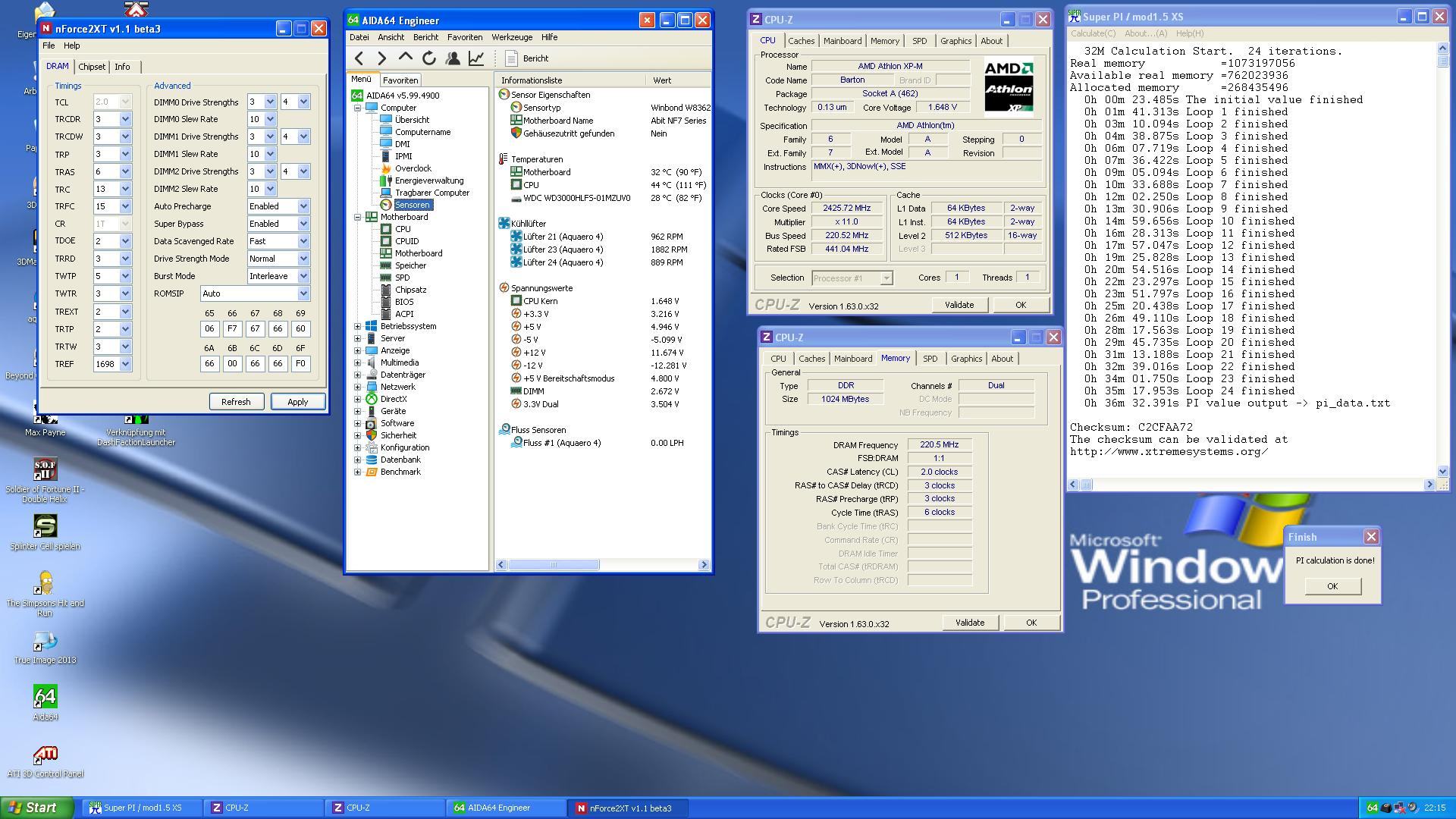Viewport: 1456px width, 819px height.
Task: Open the CPU-Z Processor selection dropdown
Action: coord(886,278)
